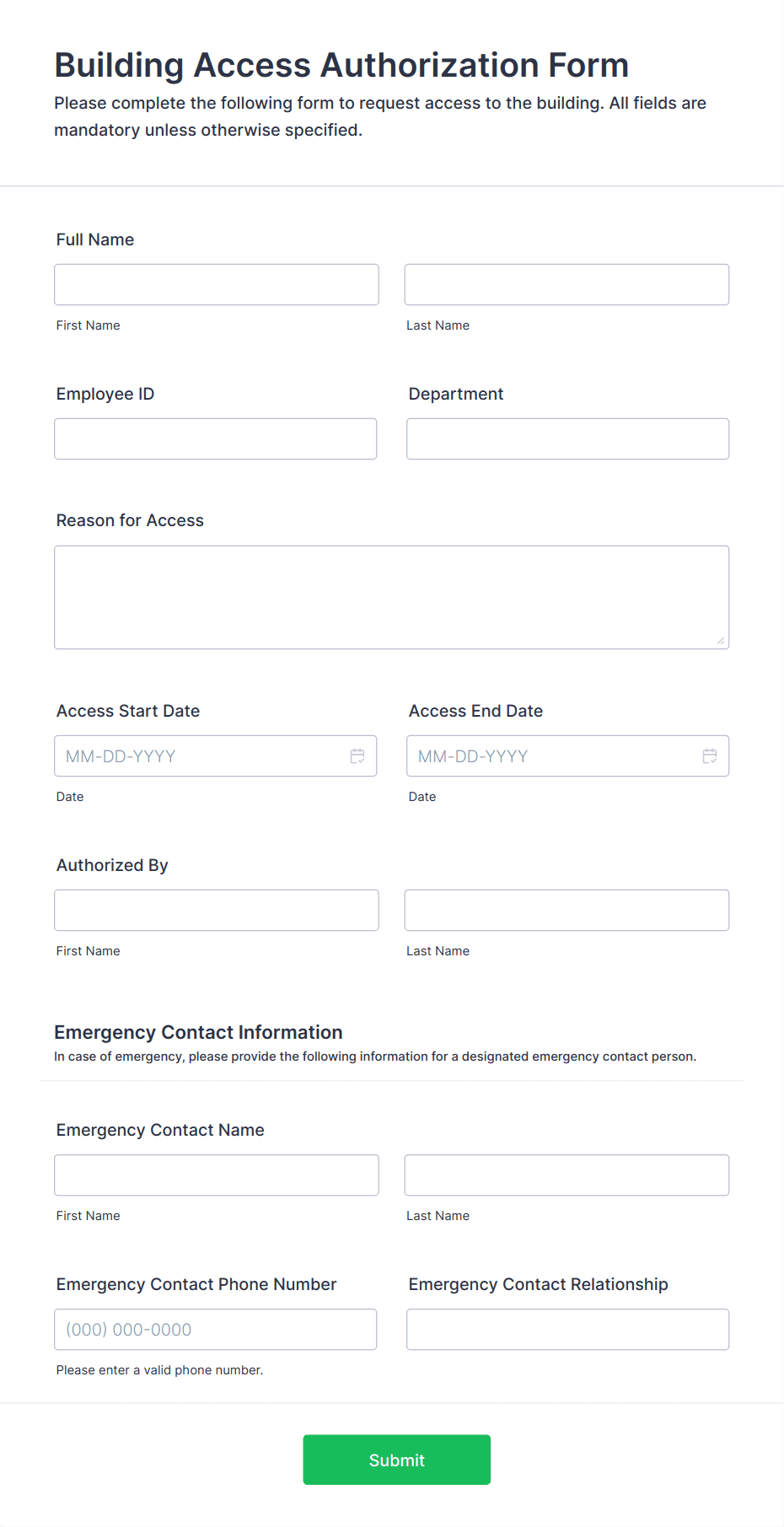Image resolution: width=784 pixels, height=1527 pixels.
Task: Click the Submit button
Action: coord(396,1460)
